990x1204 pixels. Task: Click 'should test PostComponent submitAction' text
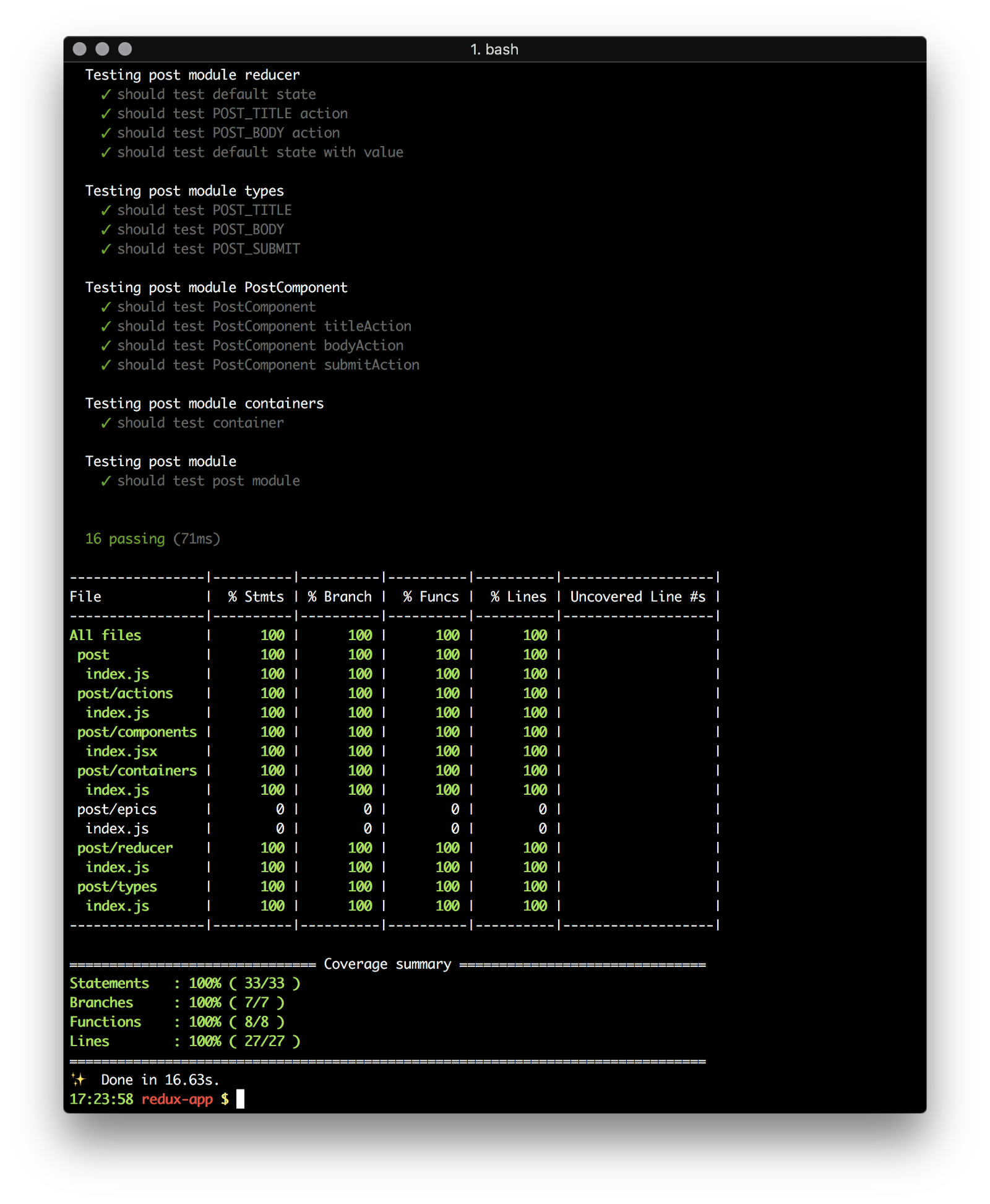269,365
